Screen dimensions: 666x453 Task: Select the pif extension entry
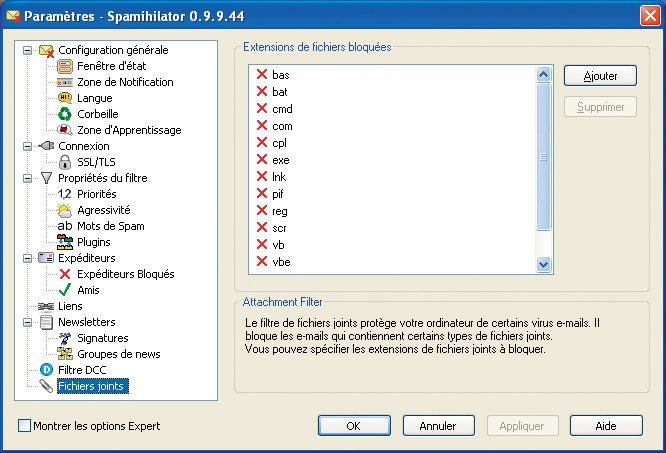coord(277,194)
